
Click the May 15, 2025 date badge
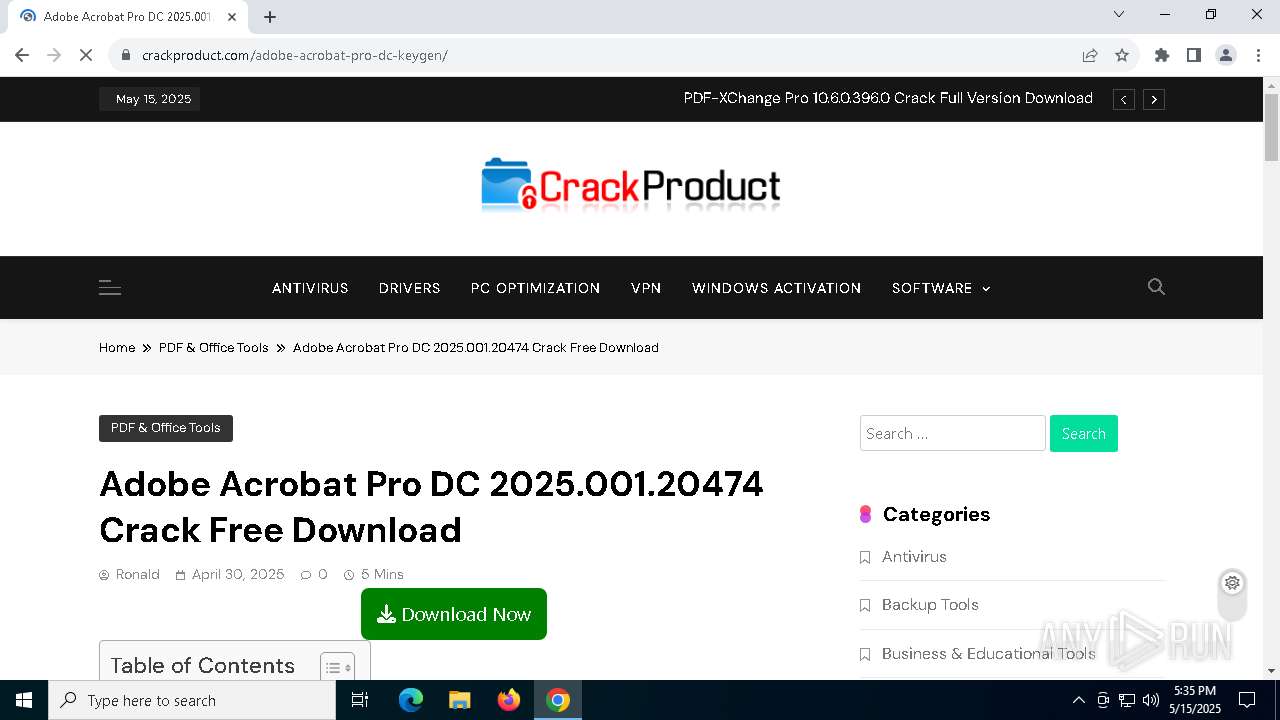tap(150, 99)
